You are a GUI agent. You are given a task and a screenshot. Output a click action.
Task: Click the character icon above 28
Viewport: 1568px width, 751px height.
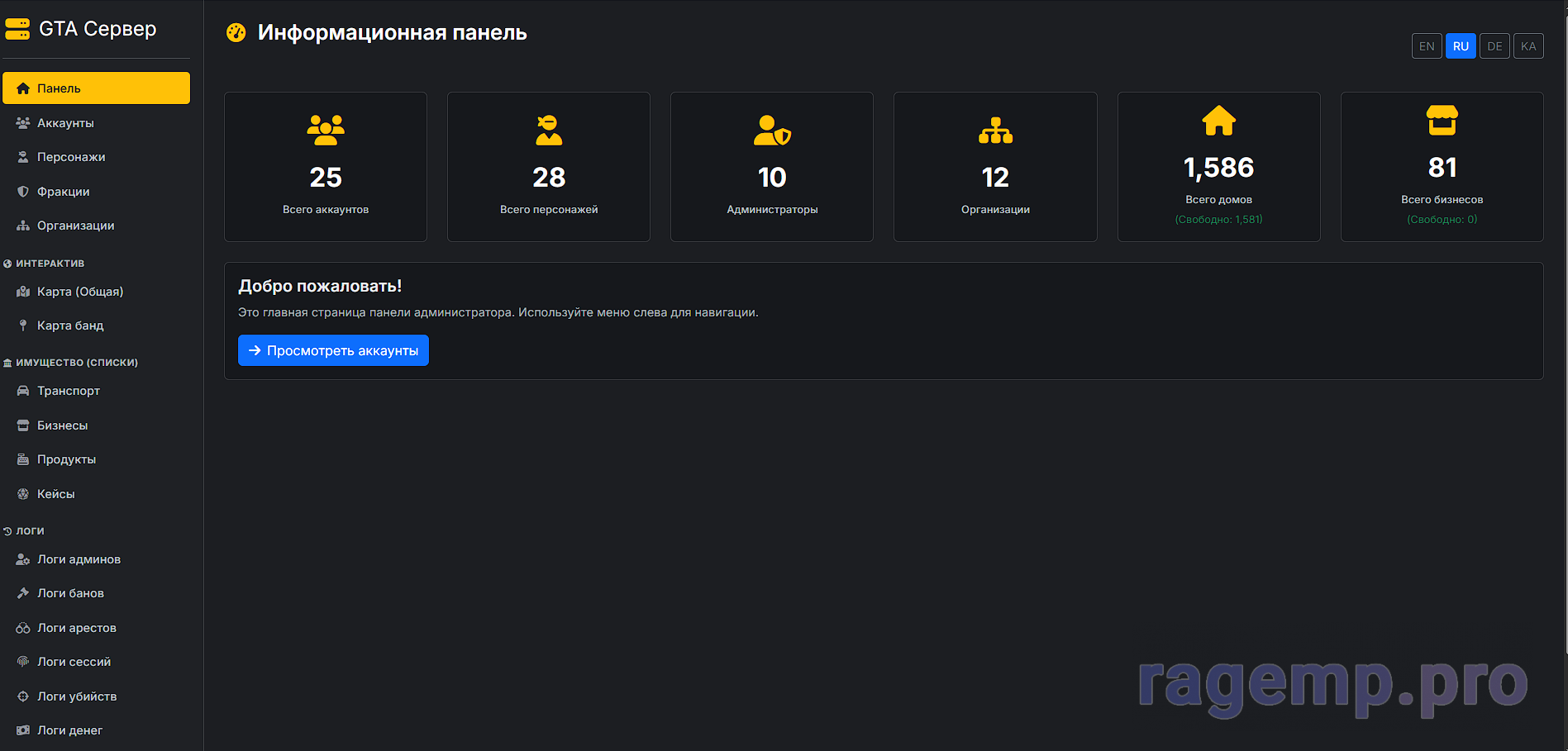point(549,130)
